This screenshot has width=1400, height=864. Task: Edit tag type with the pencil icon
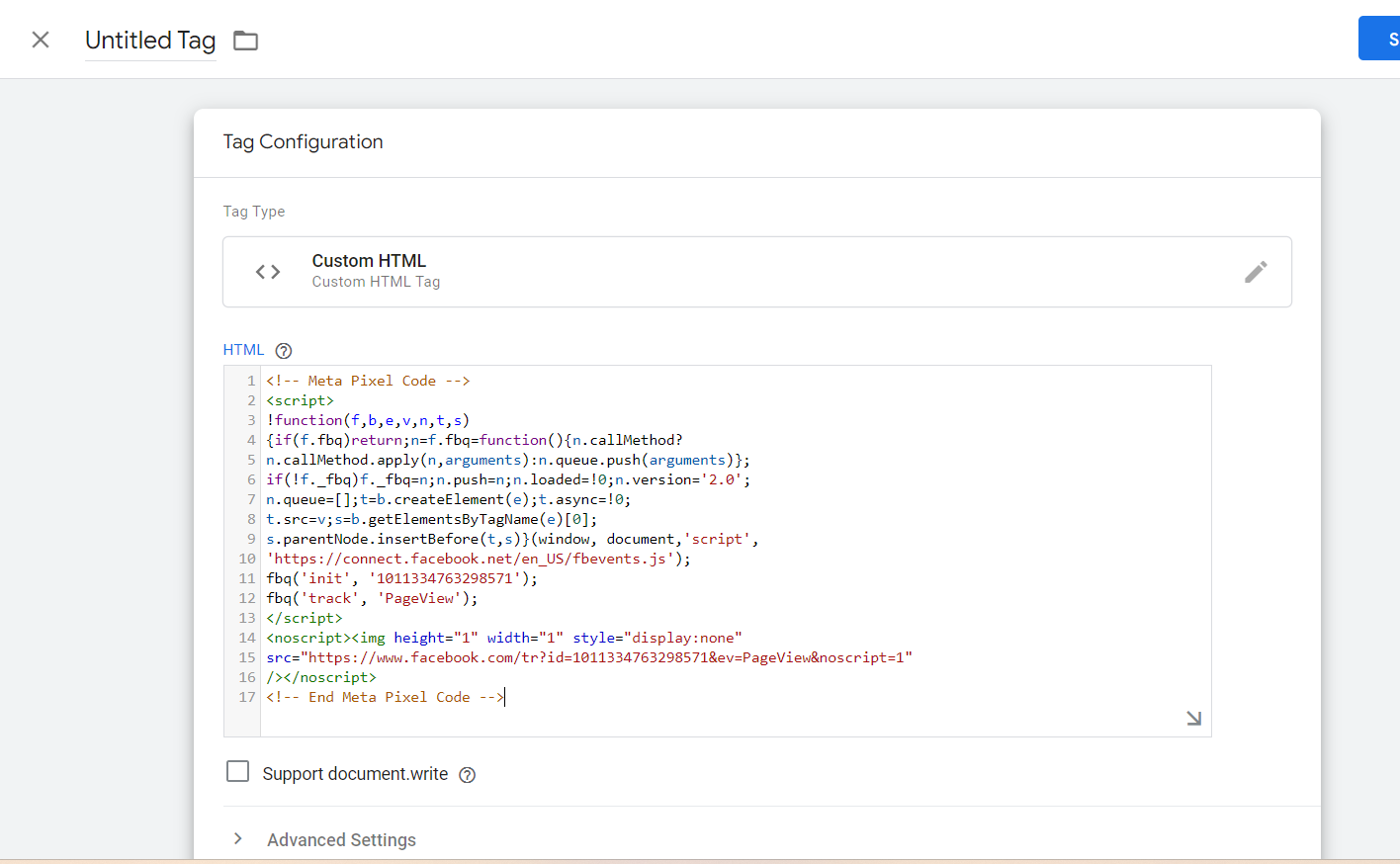1256,272
